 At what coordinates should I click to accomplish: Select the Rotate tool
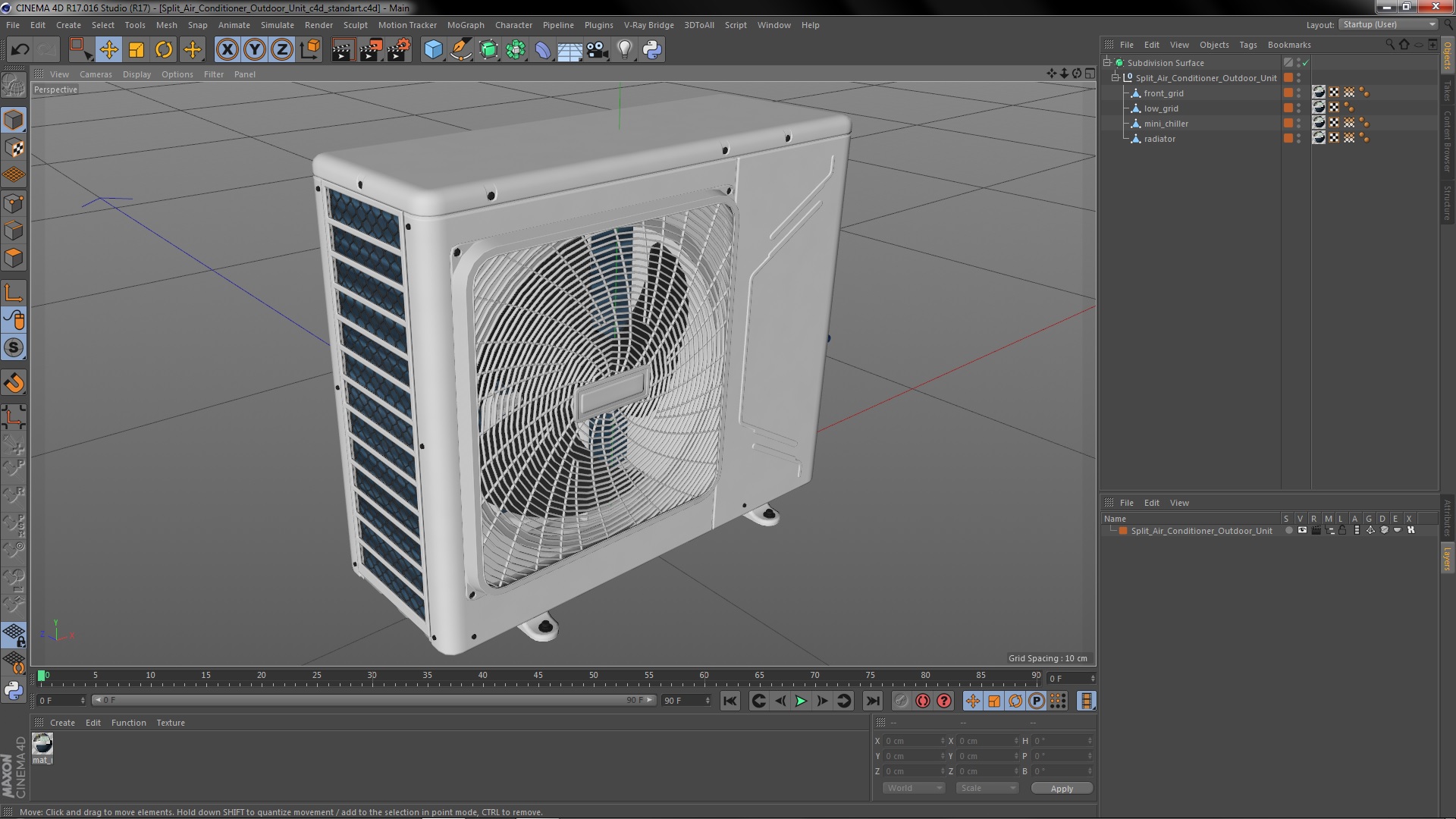[x=164, y=50]
